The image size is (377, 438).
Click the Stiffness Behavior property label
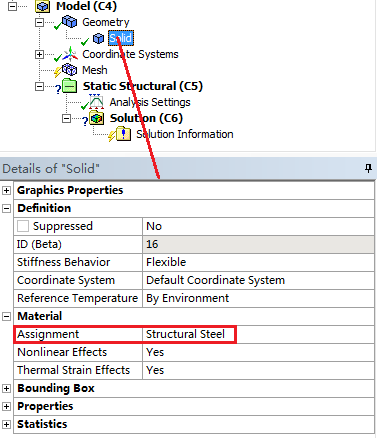click(x=63, y=262)
